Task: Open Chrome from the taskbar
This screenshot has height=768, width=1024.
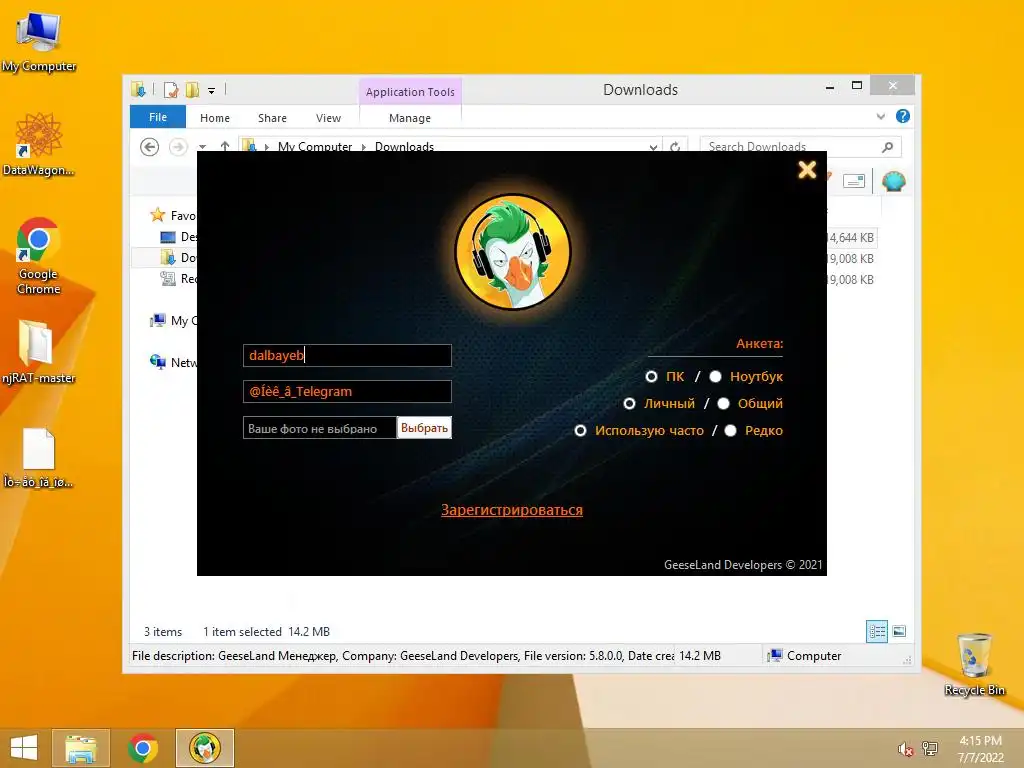Action: coord(142,748)
